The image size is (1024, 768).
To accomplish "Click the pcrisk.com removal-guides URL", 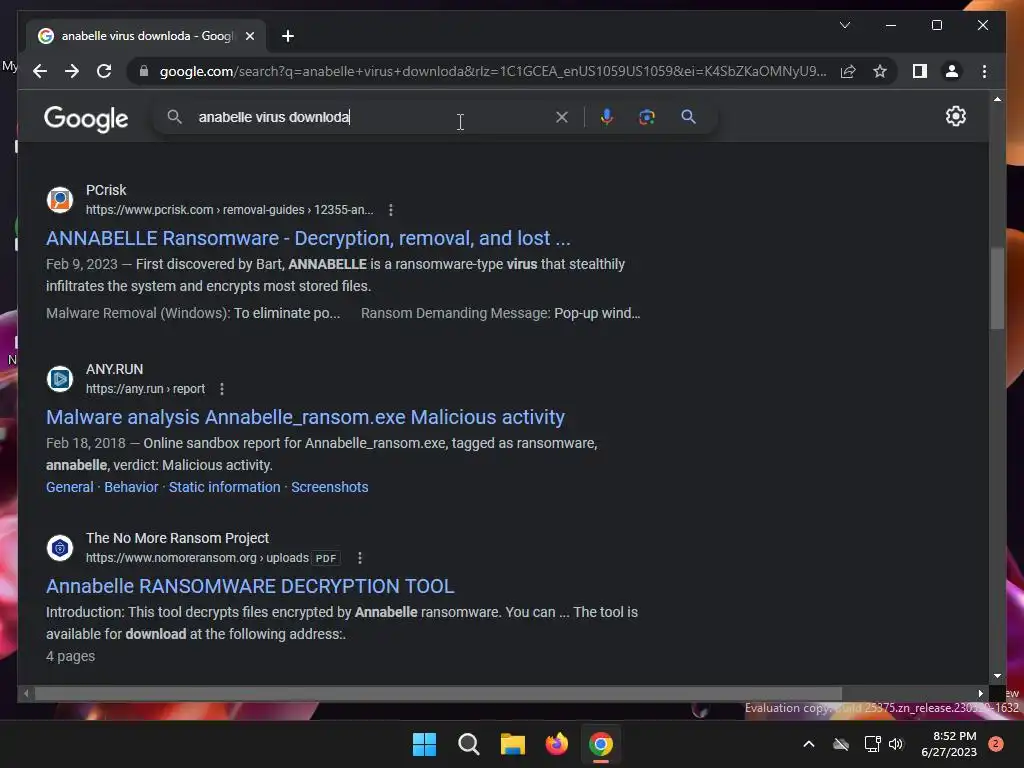I will 229,210.
